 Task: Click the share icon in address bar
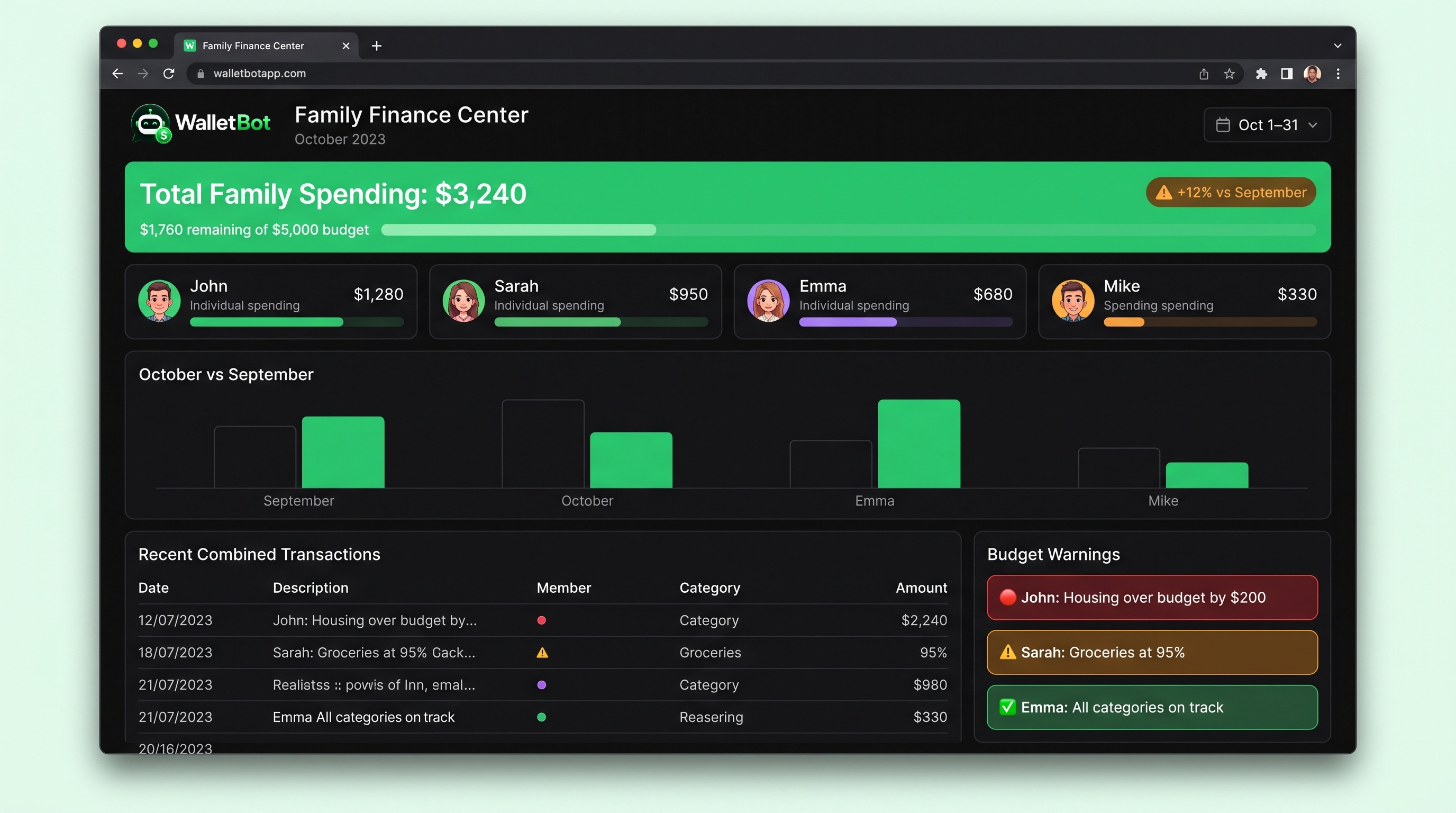click(x=1204, y=74)
